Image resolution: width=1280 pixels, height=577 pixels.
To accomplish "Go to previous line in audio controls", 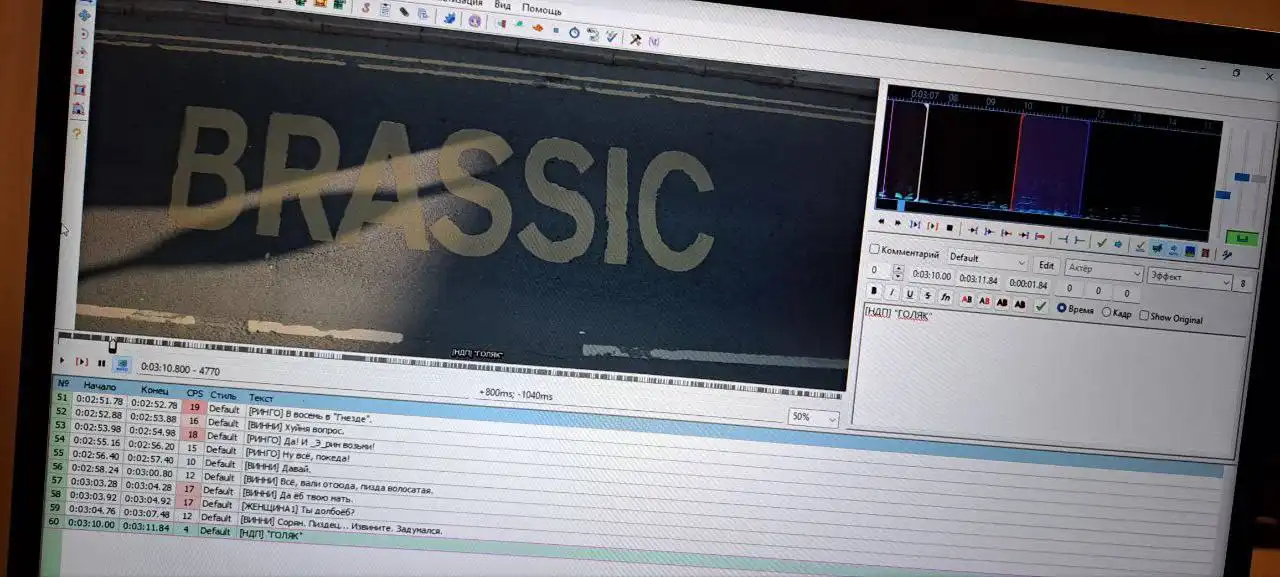I will (881, 221).
